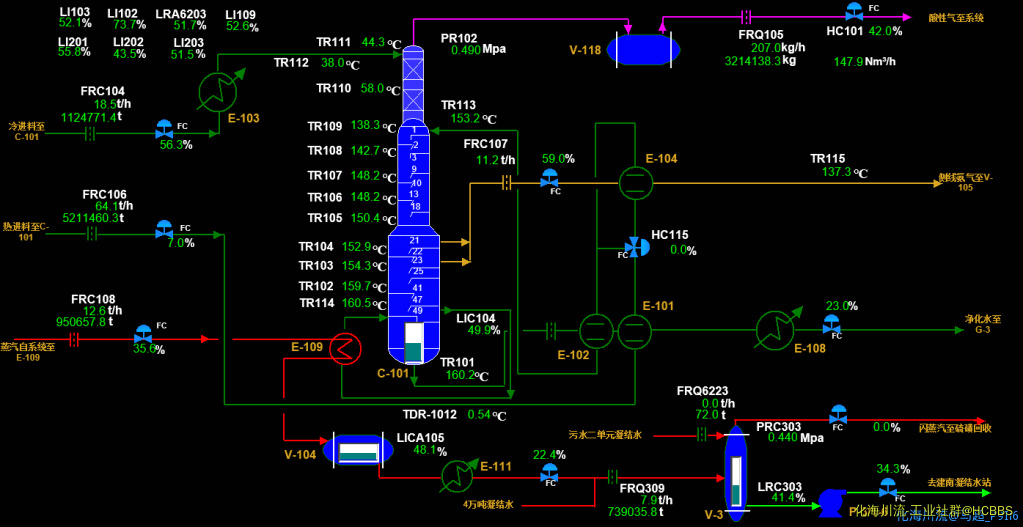Click the V-3 flash vessel level gauge
The height and width of the screenshot is (527, 1023).
click(736, 481)
